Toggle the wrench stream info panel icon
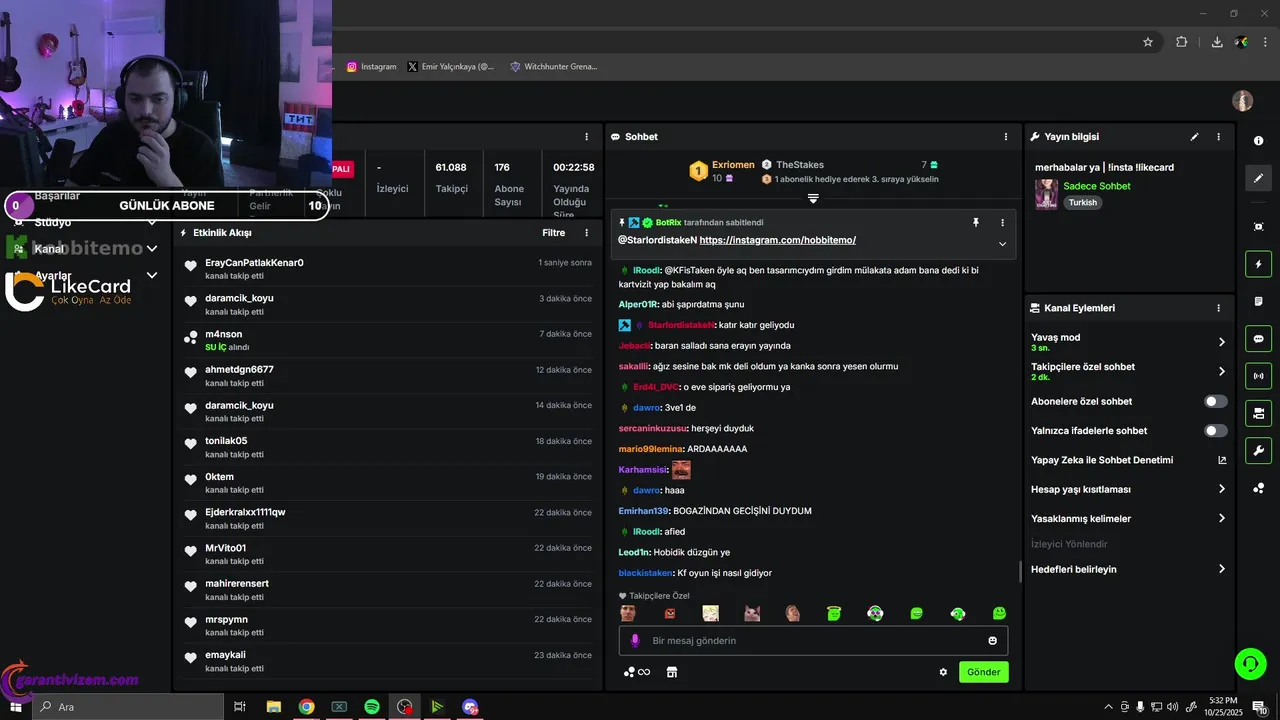This screenshot has width=1280, height=720. coord(1258,450)
